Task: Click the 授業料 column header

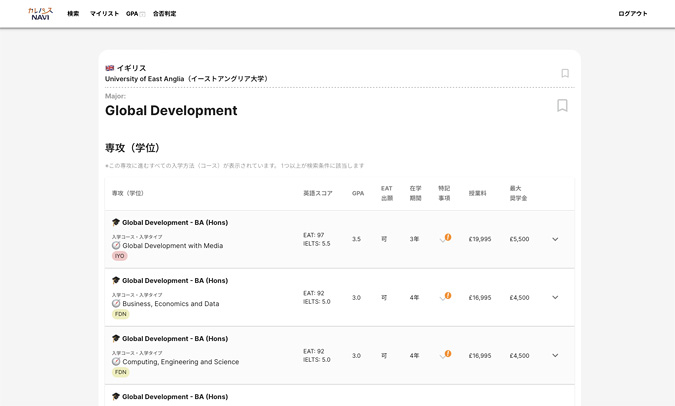Action: (x=477, y=193)
